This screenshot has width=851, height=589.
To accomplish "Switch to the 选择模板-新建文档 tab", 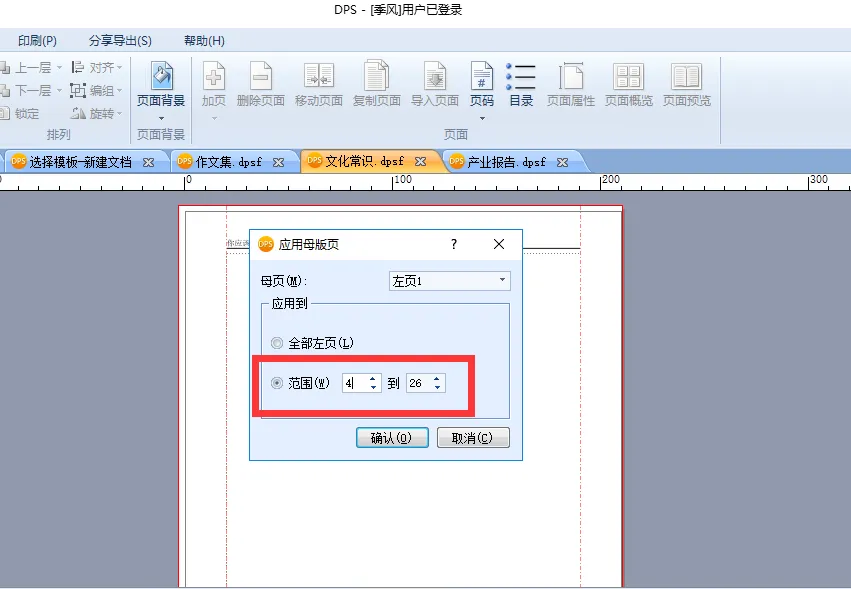I will [80, 162].
